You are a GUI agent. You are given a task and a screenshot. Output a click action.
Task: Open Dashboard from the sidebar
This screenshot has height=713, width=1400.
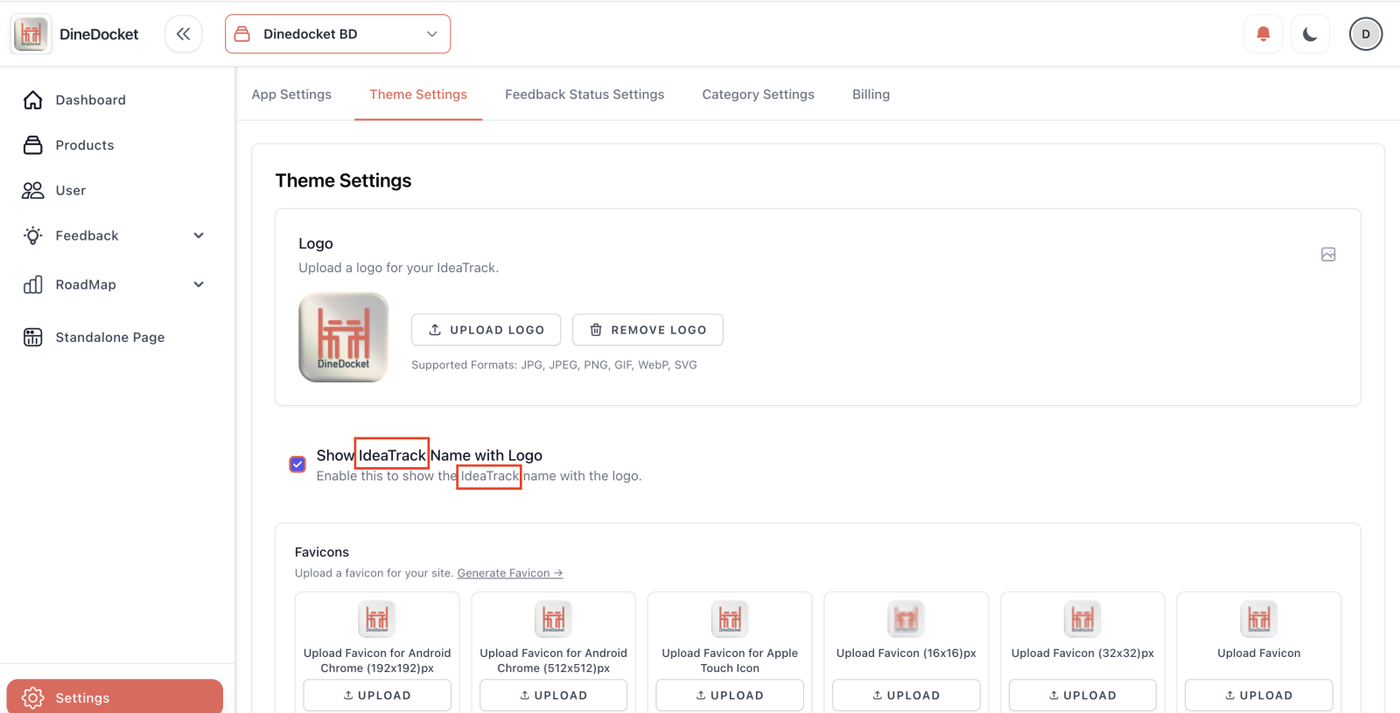coord(90,100)
